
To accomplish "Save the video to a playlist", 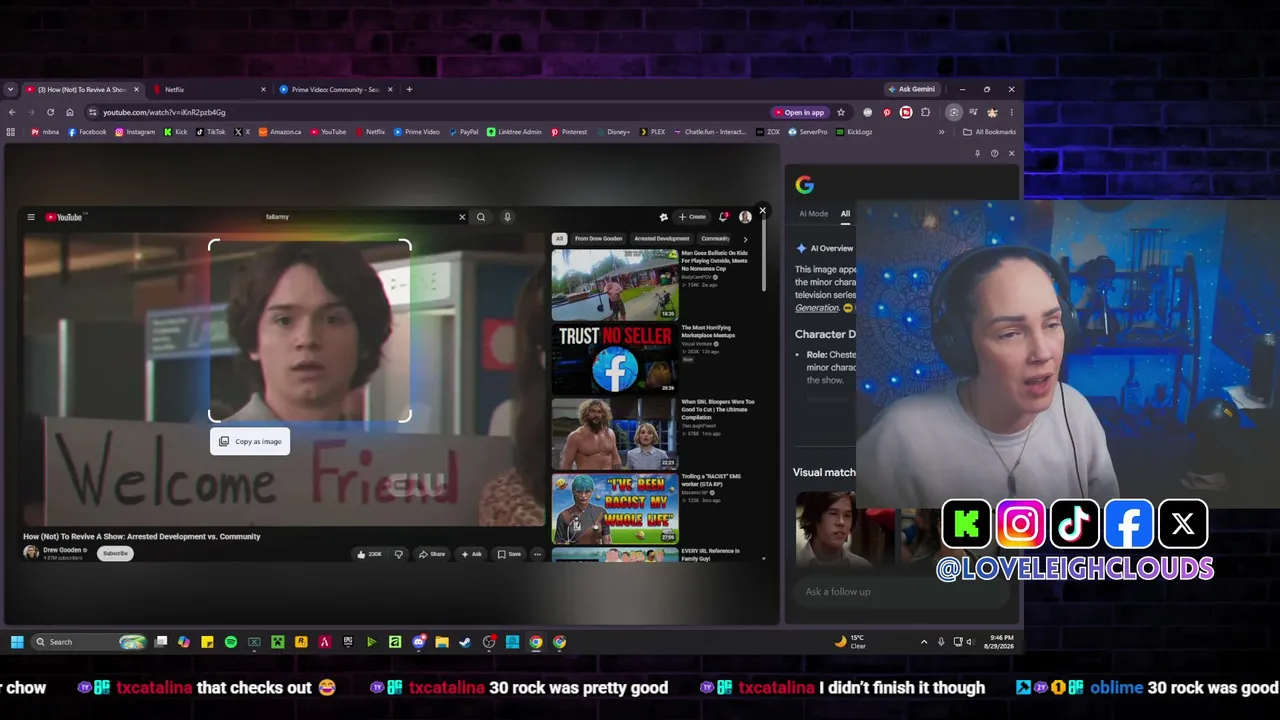I will pos(509,554).
